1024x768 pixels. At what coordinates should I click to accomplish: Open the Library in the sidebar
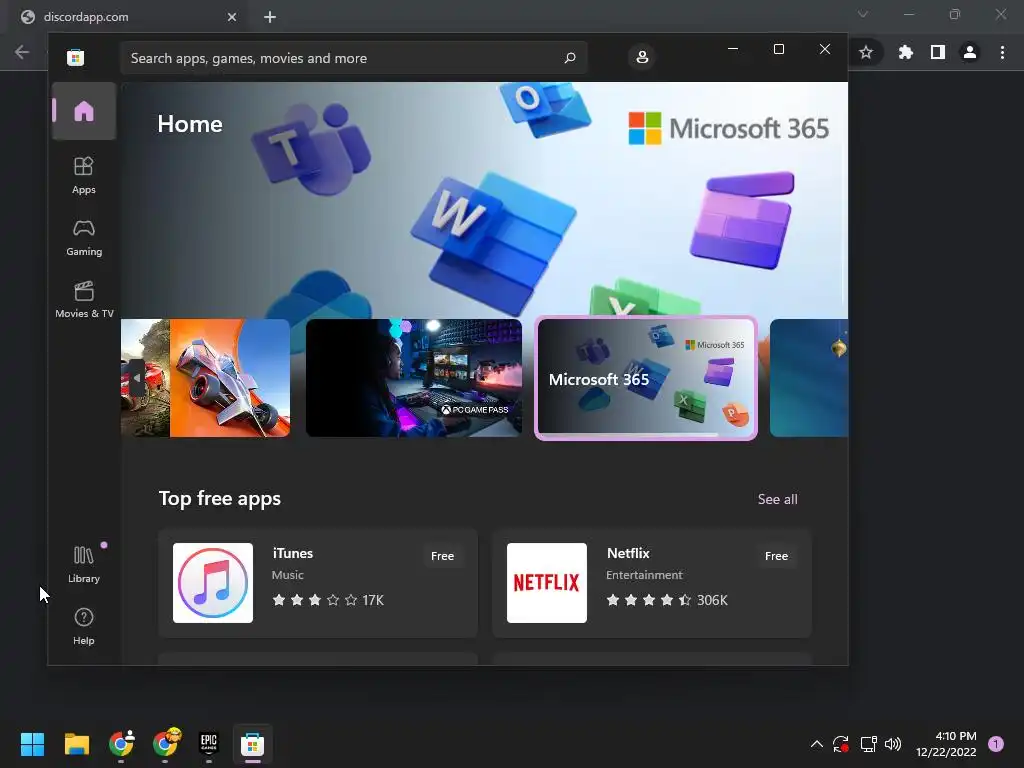tap(84, 564)
